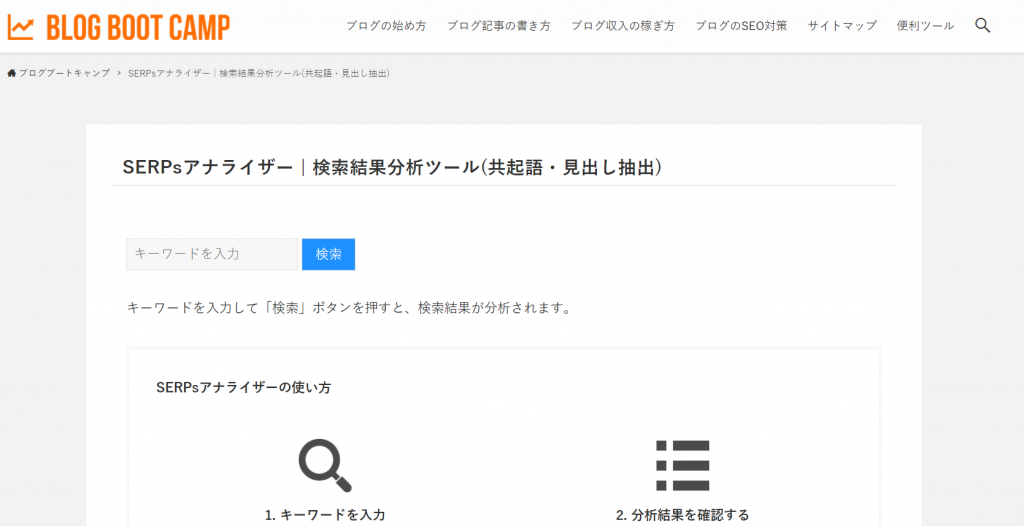Click the SERPsアナライザー breadcrumb entry

[259, 74]
